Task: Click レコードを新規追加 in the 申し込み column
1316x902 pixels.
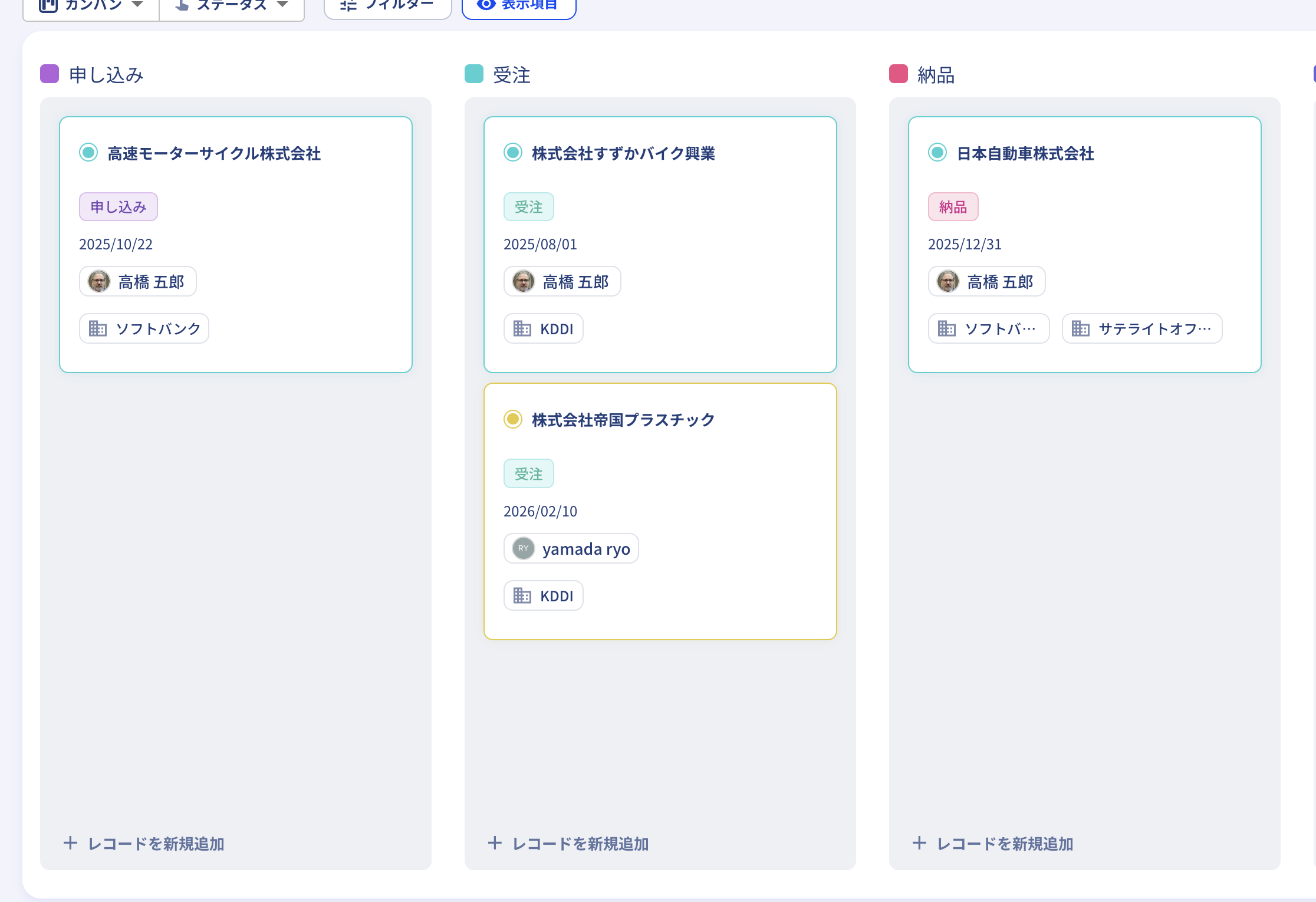Action: pyautogui.click(x=144, y=844)
